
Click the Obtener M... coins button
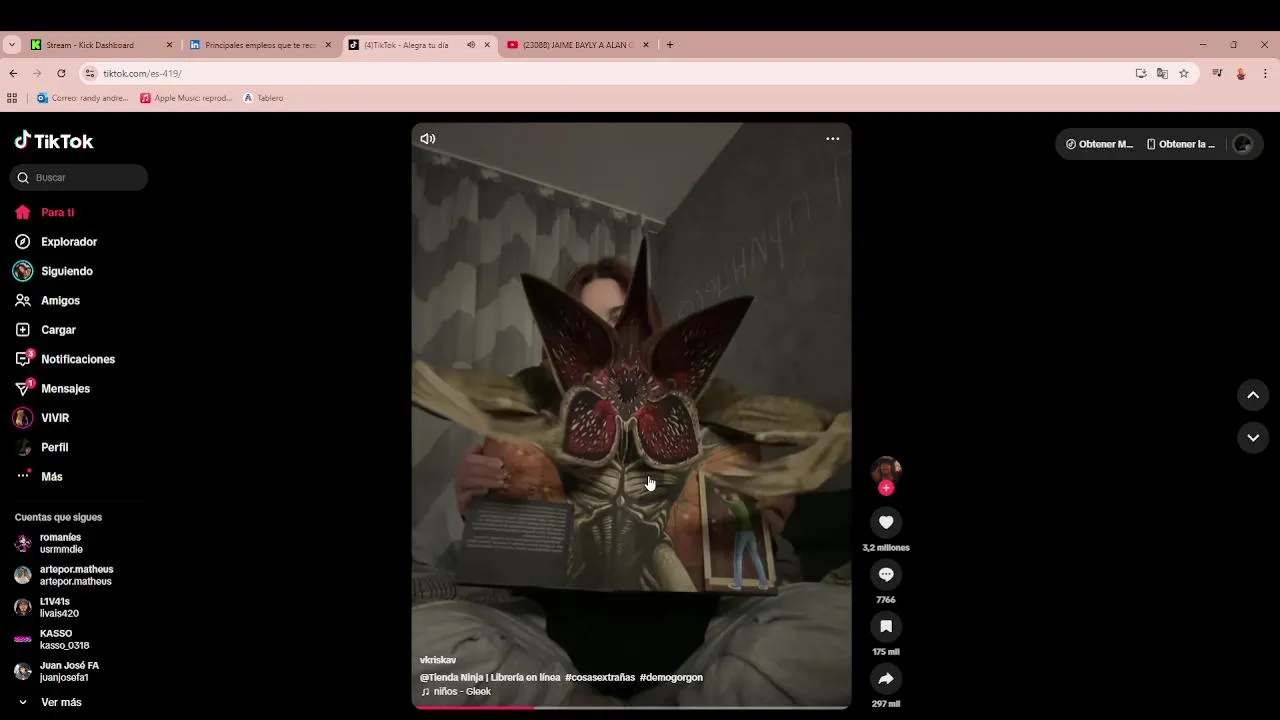1100,144
